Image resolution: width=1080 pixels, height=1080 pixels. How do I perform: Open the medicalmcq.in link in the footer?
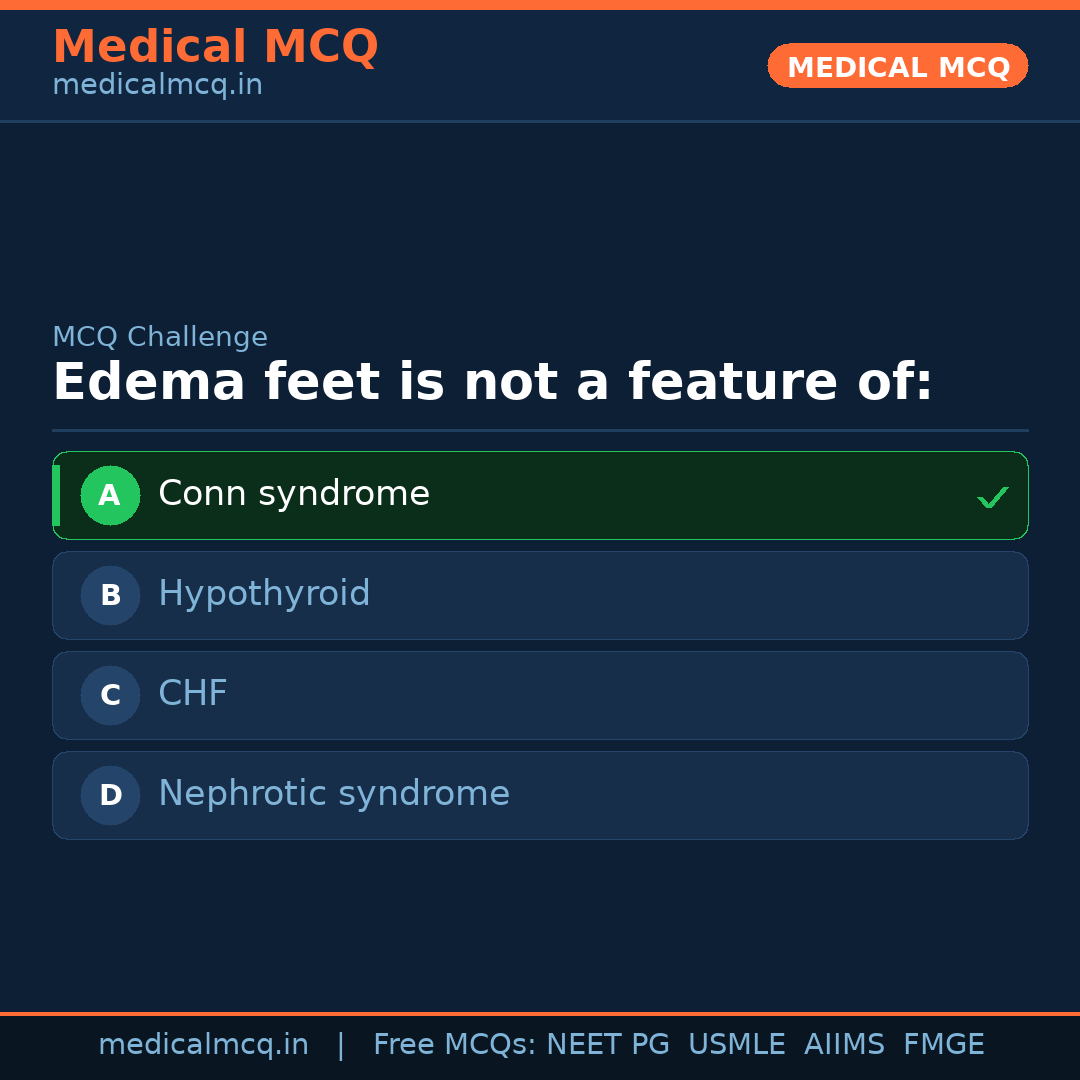point(203,1045)
